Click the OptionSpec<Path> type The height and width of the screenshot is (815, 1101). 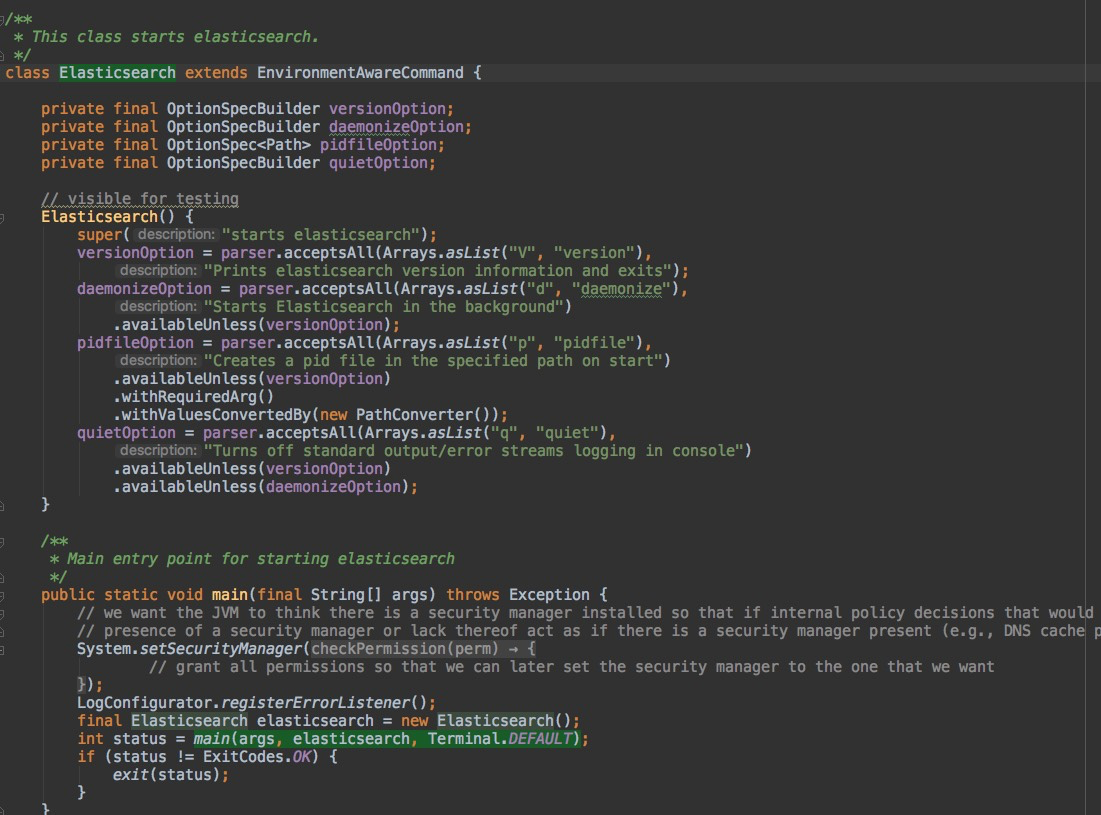(x=239, y=145)
